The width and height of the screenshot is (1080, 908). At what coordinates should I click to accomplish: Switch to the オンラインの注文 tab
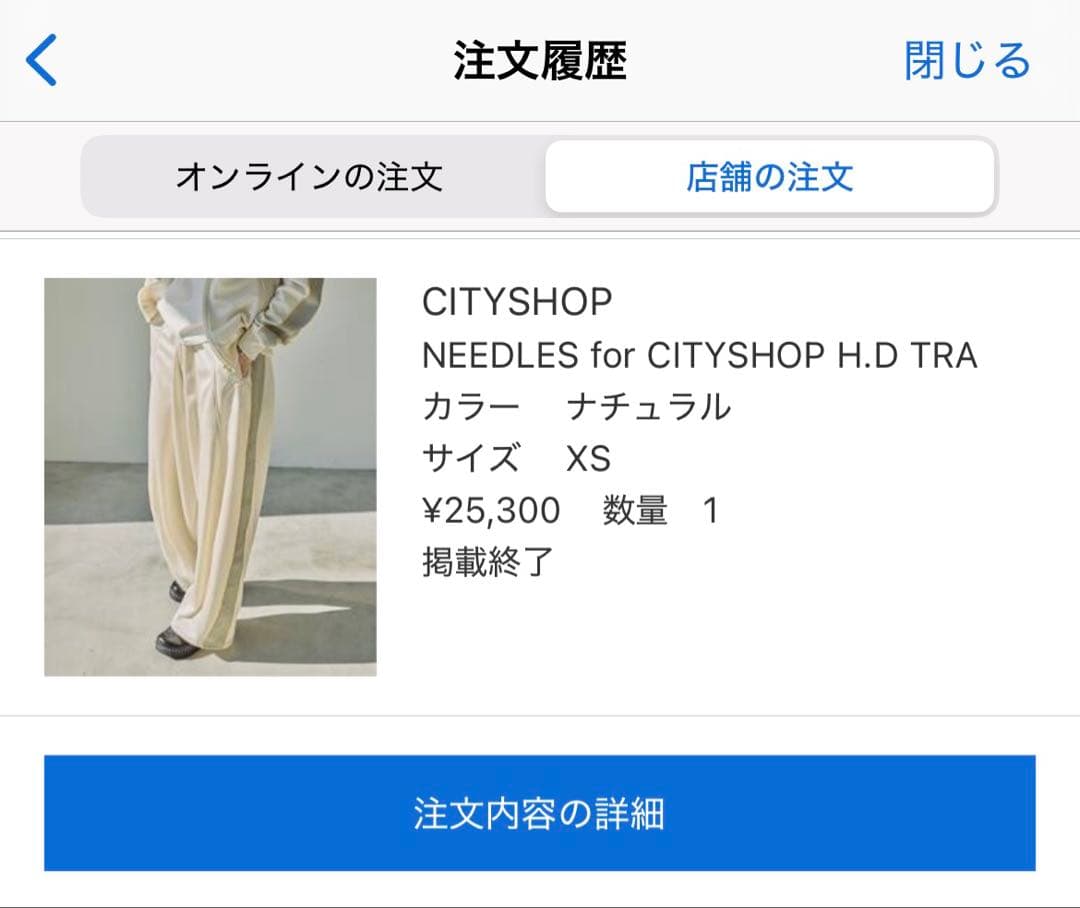(309, 176)
